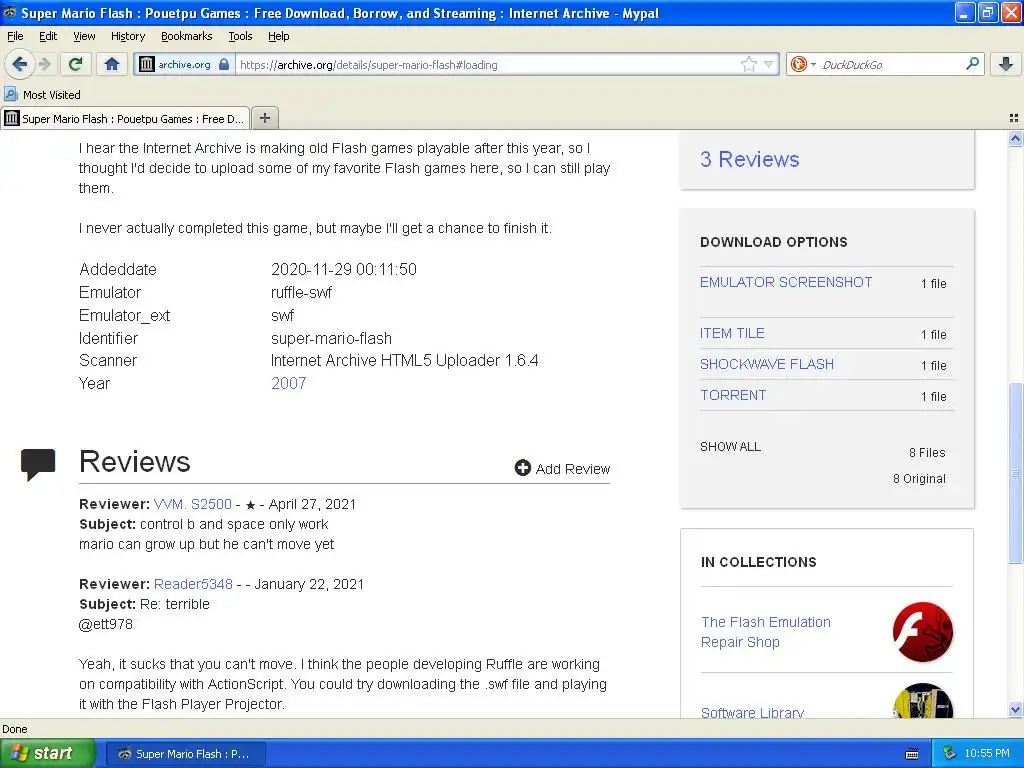
Task: Click the archive.org site identity icon
Action: click(147, 64)
